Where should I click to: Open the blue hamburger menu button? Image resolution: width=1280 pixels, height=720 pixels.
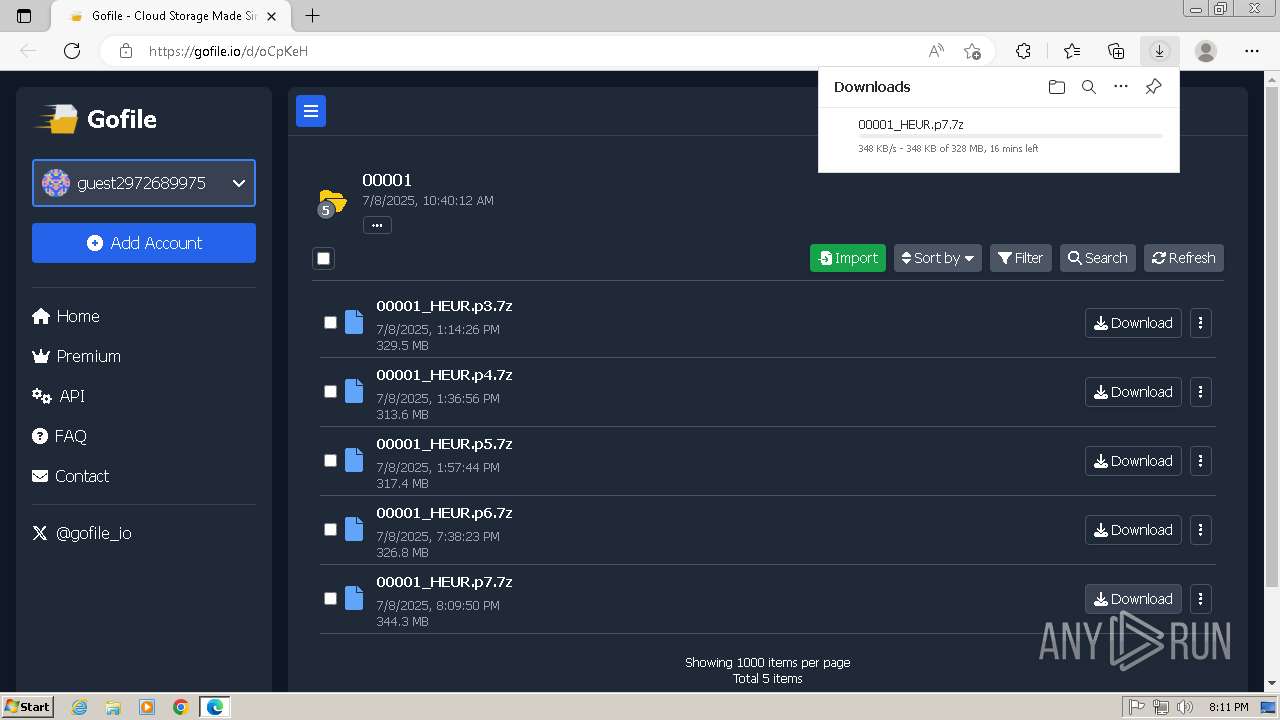pyautogui.click(x=311, y=111)
